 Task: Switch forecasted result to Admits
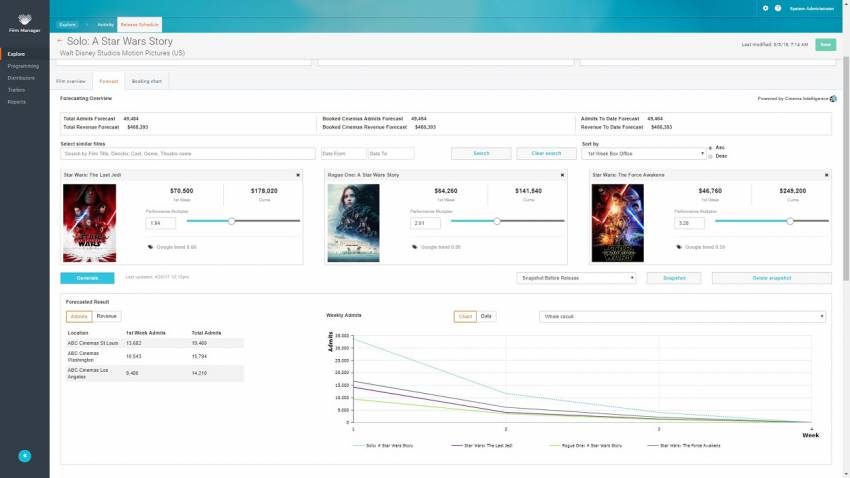[79, 316]
